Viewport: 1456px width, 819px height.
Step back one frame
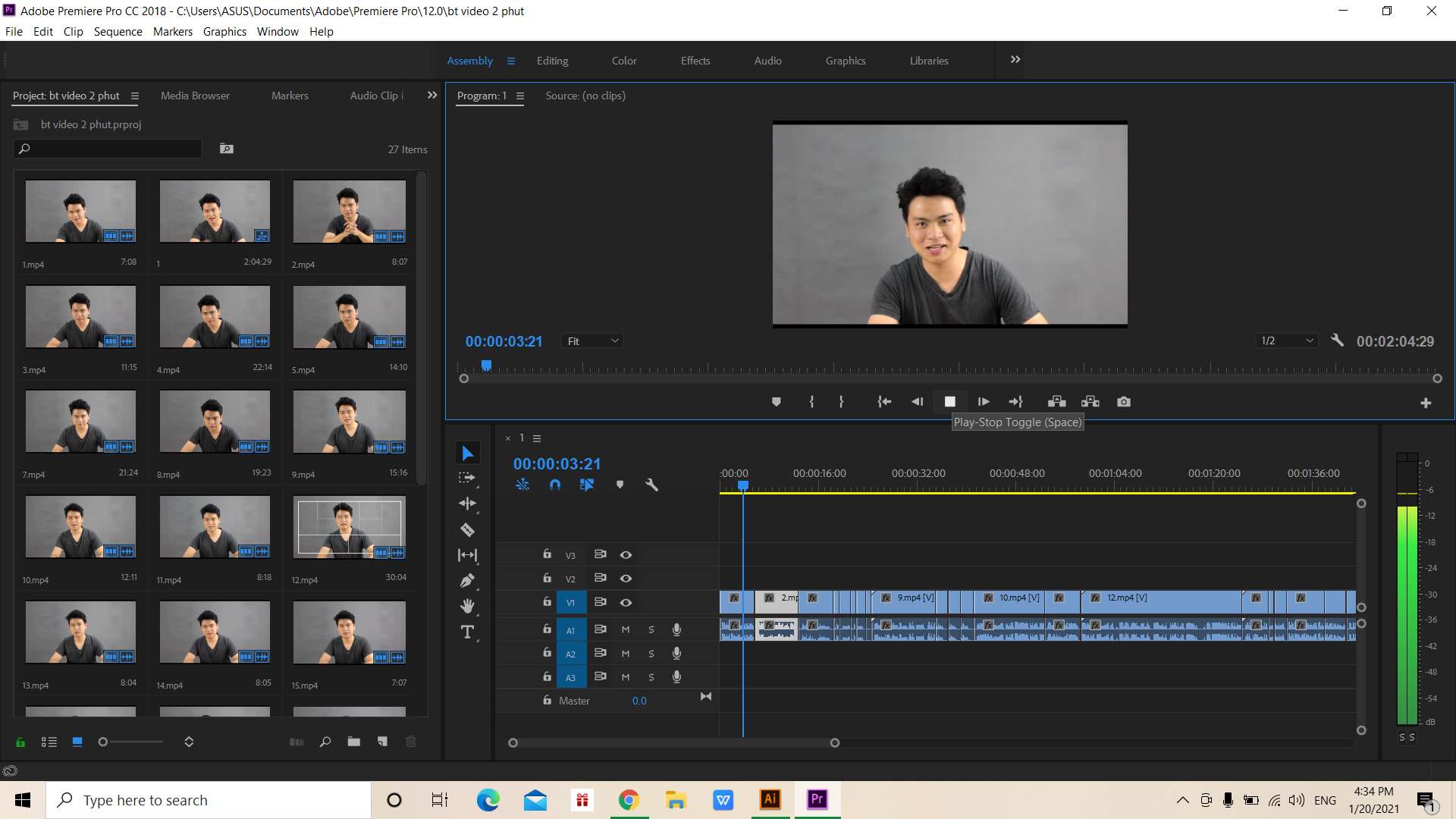917,402
